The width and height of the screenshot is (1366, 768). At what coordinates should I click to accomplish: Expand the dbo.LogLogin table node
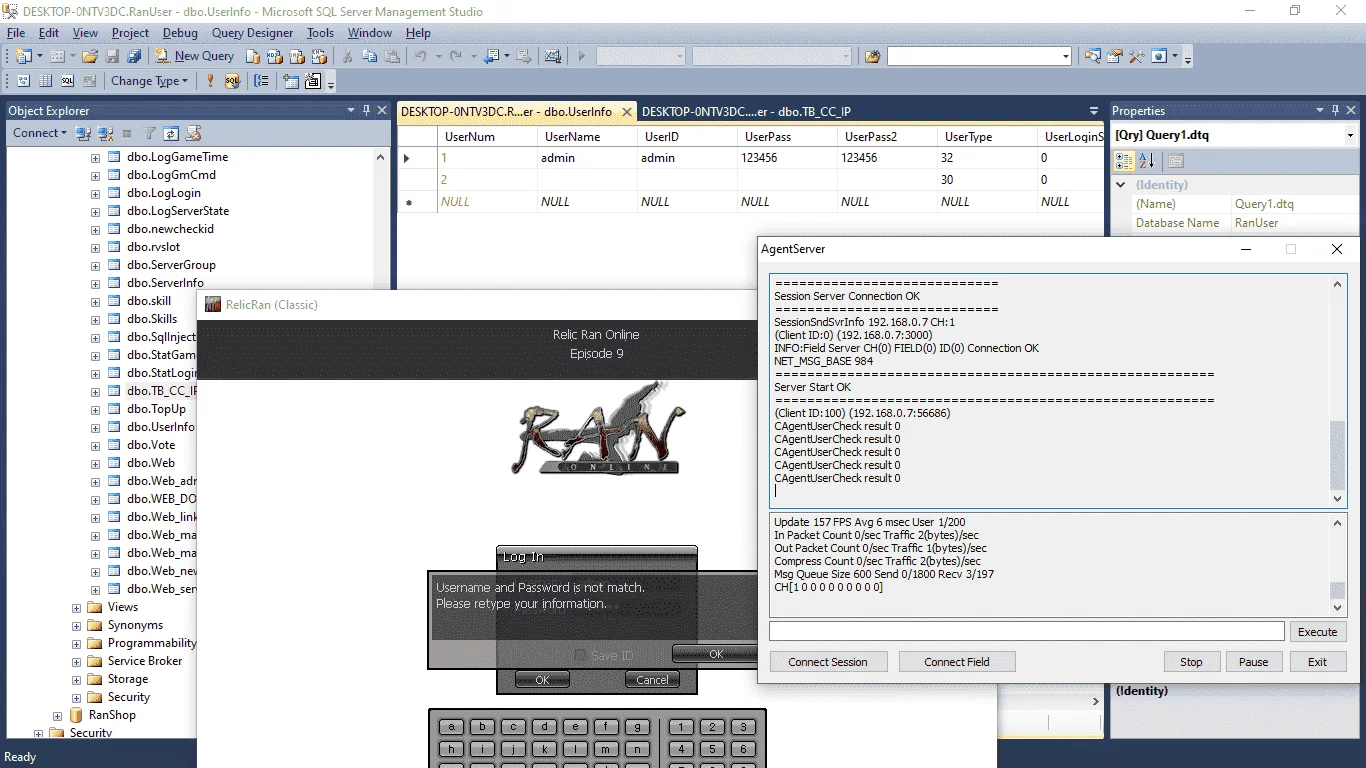(95, 193)
